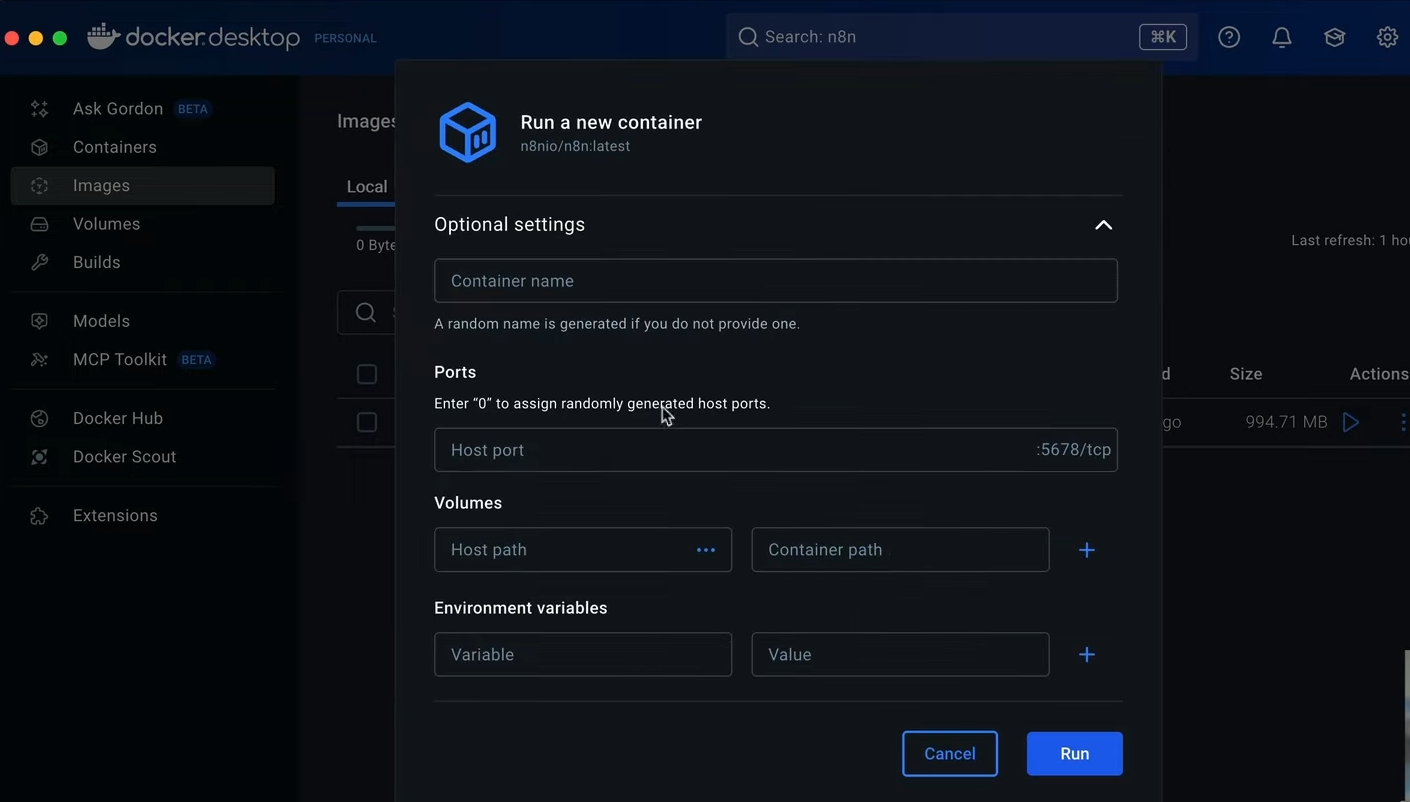Click the run play icon in image row
The width and height of the screenshot is (1410, 802).
1351,422
